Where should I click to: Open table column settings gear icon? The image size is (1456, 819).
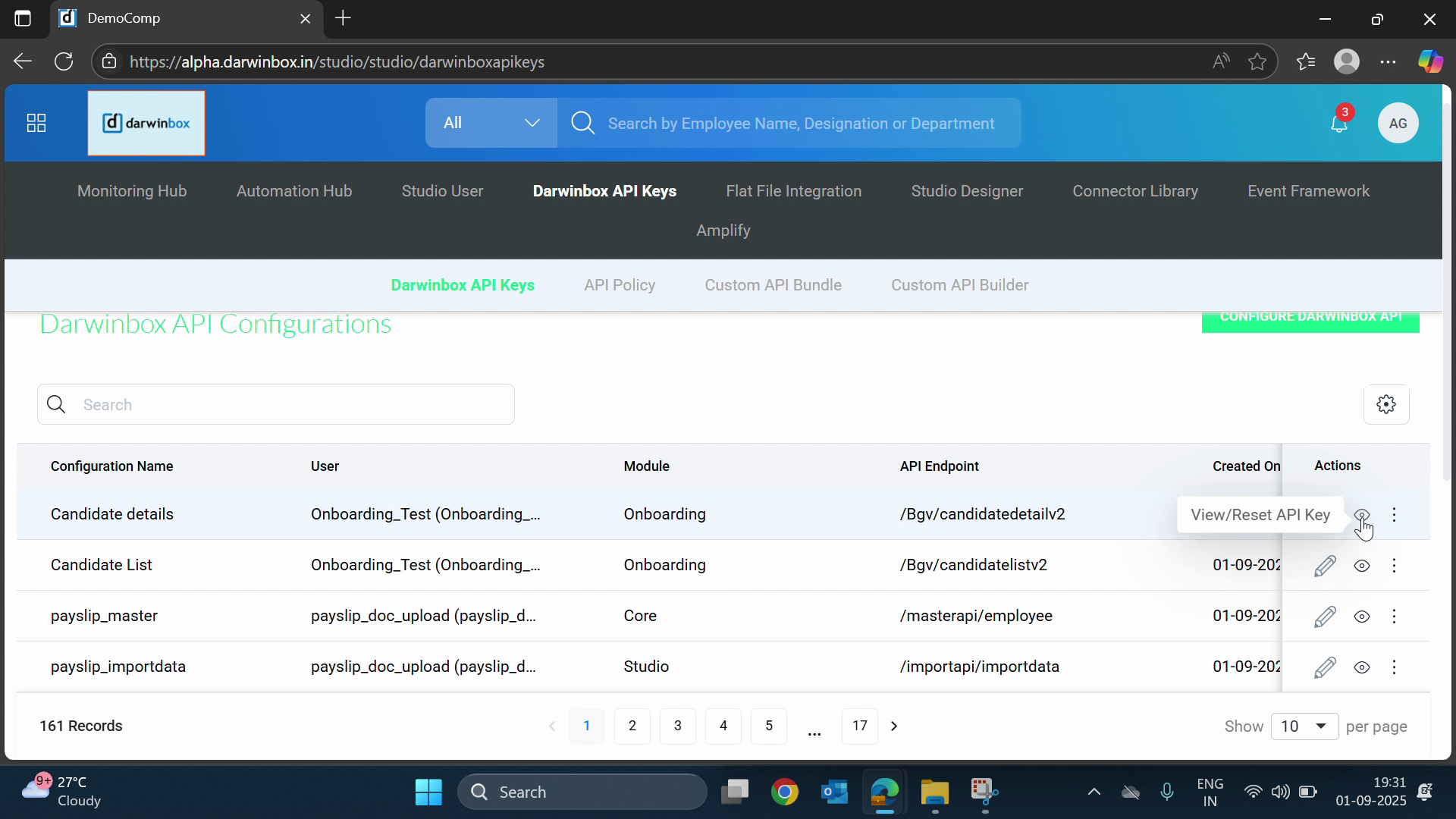(1386, 405)
